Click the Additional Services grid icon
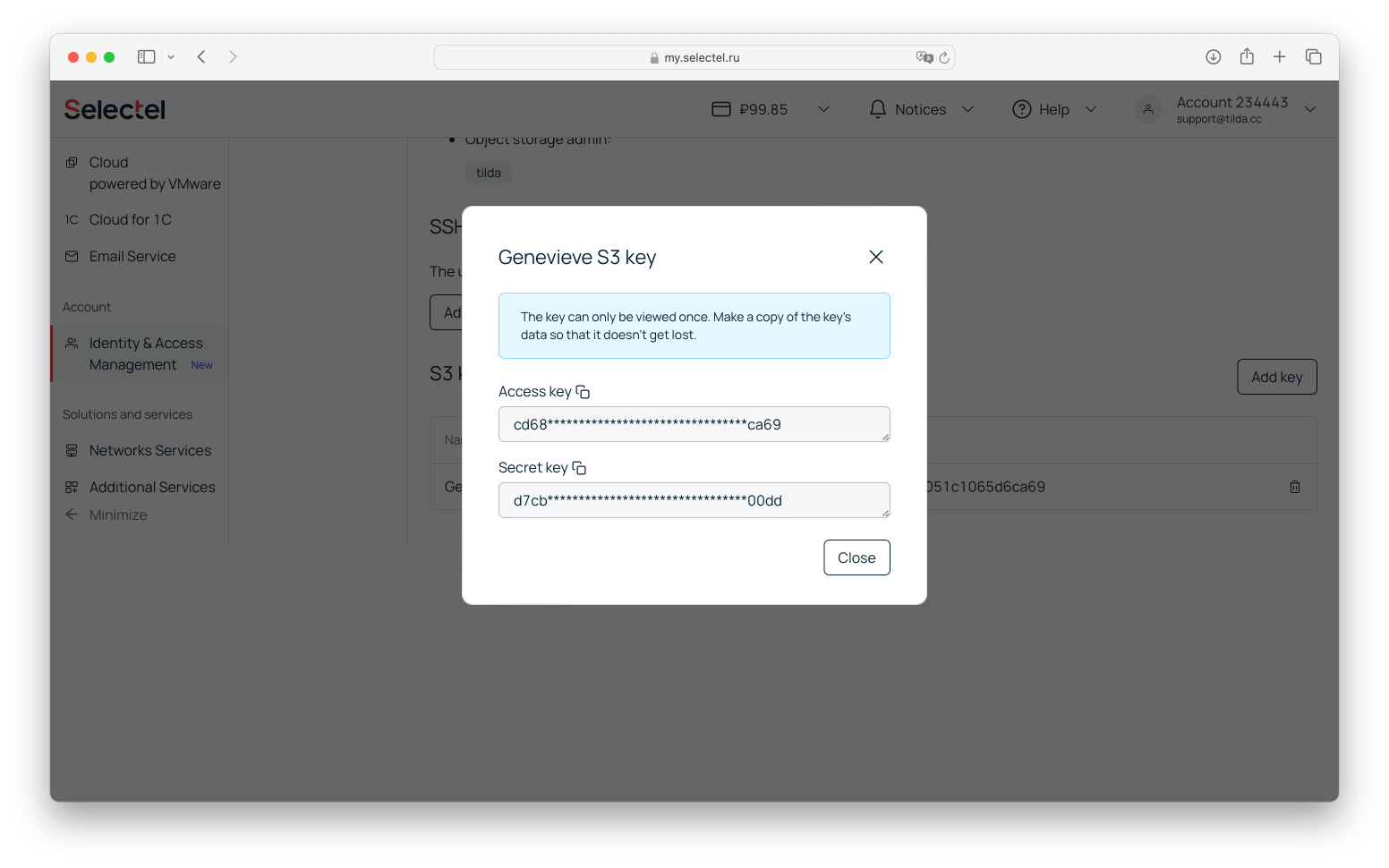 [x=71, y=487]
